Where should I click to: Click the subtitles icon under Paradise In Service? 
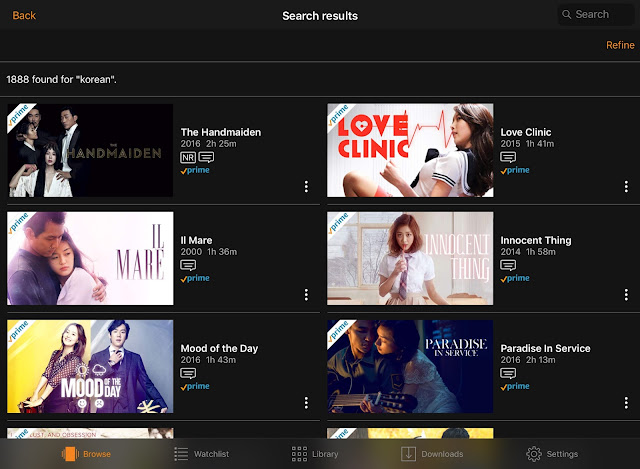(x=508, y=373)
